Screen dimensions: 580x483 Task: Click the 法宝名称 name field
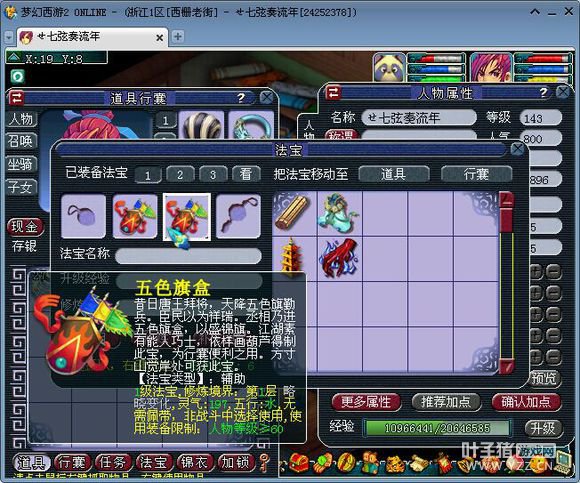pos(188,256)
